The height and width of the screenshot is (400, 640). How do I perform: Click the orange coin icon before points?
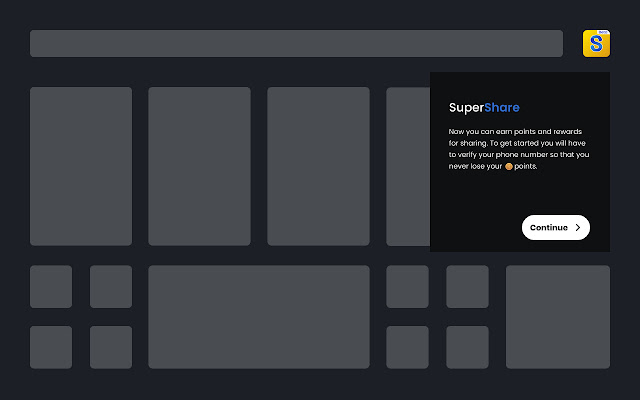click(509, 167)
